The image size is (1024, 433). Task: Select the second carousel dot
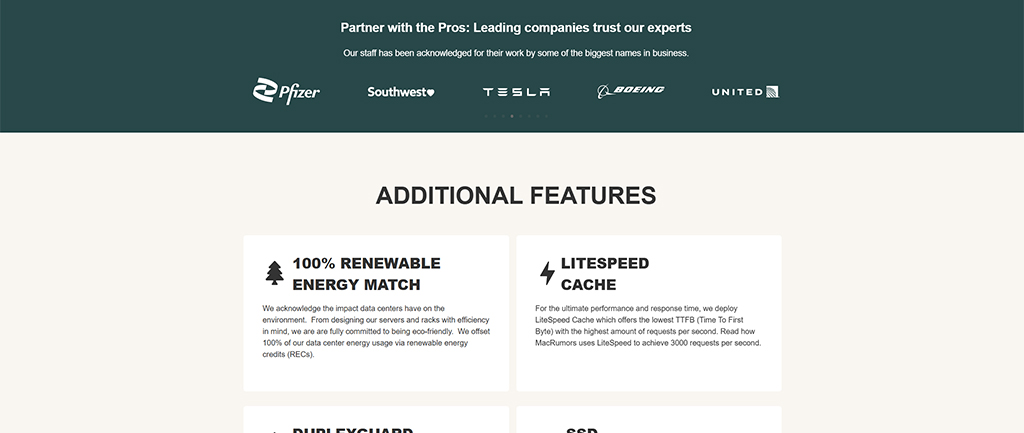(495, 116)
